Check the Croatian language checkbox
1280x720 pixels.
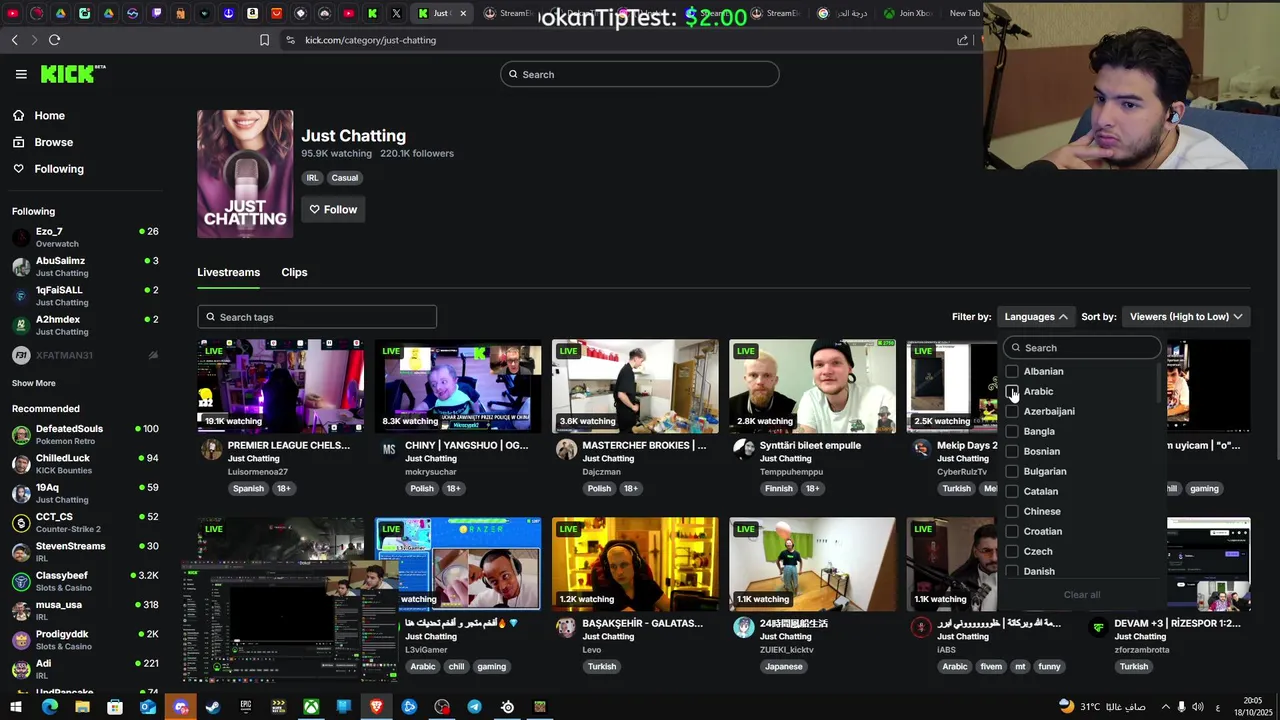coord(1012,531)
